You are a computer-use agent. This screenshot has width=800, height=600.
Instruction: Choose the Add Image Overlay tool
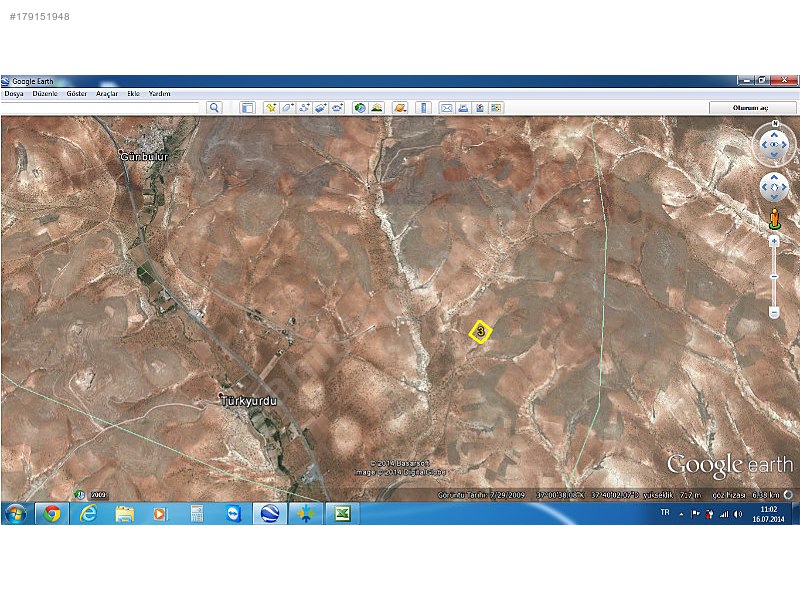(x=320, y=108)
